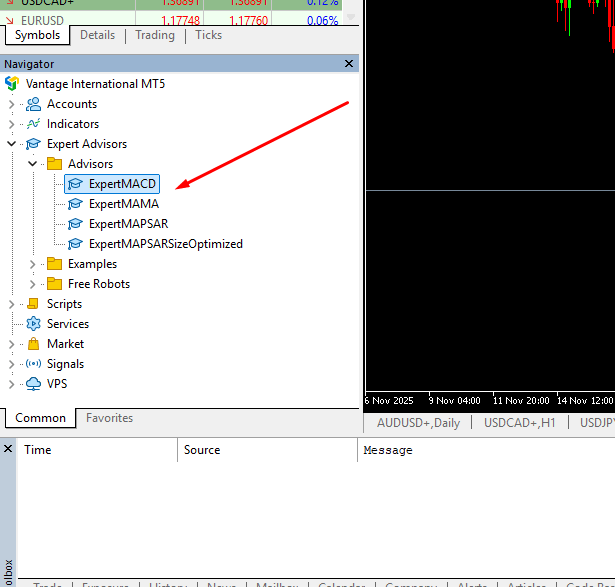Expand the Accounts tree node
This screenshot has width=615, height=587.
tap(11, 104)
